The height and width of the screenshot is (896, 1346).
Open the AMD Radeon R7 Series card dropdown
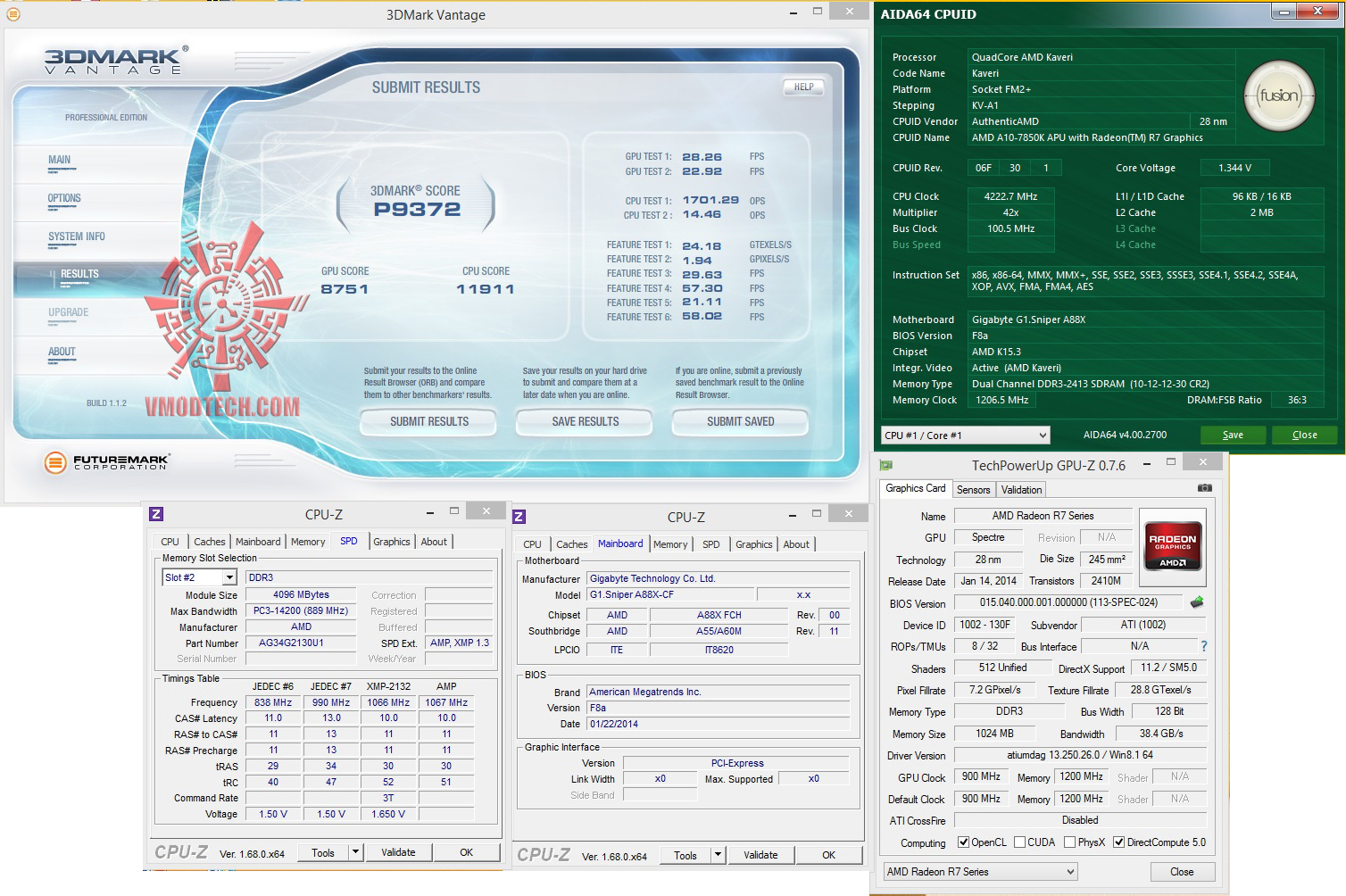click(980, 872)
